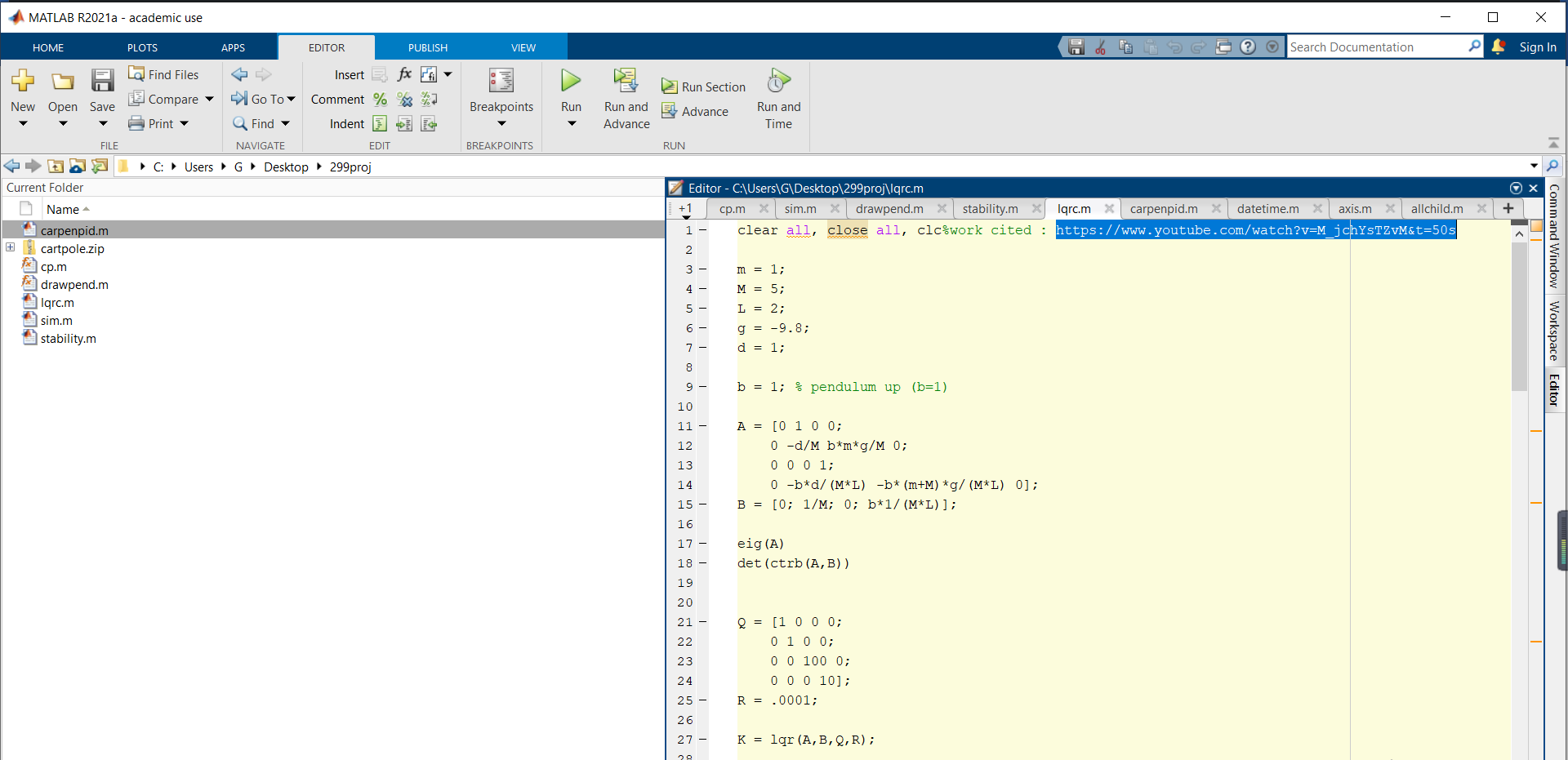Viewport: 1568px width, 760px height.
Task: Expand the cartpole.zip tree node
Action: pos(11,247)
